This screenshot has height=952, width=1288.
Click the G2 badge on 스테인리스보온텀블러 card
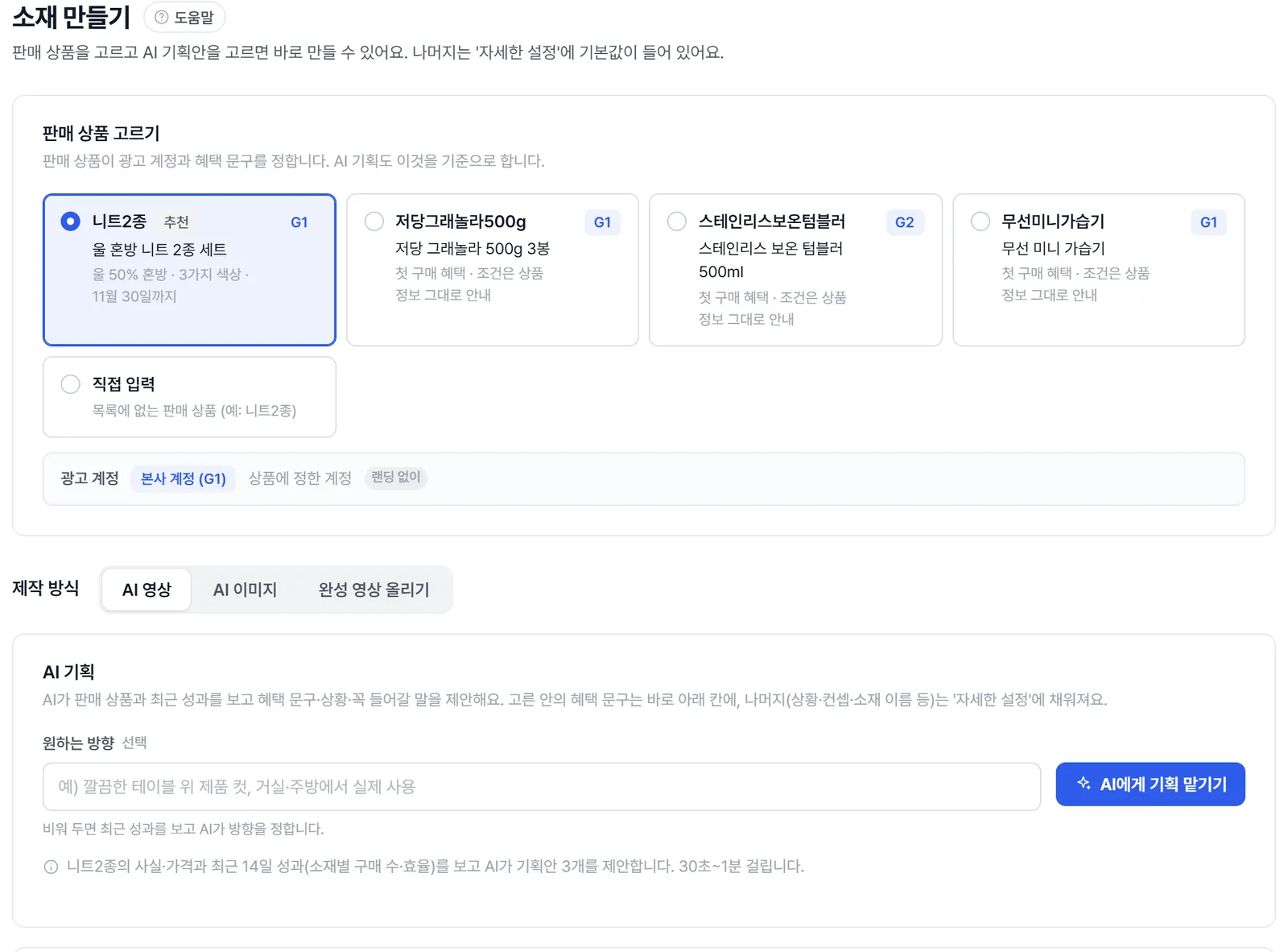coord(905,222)
